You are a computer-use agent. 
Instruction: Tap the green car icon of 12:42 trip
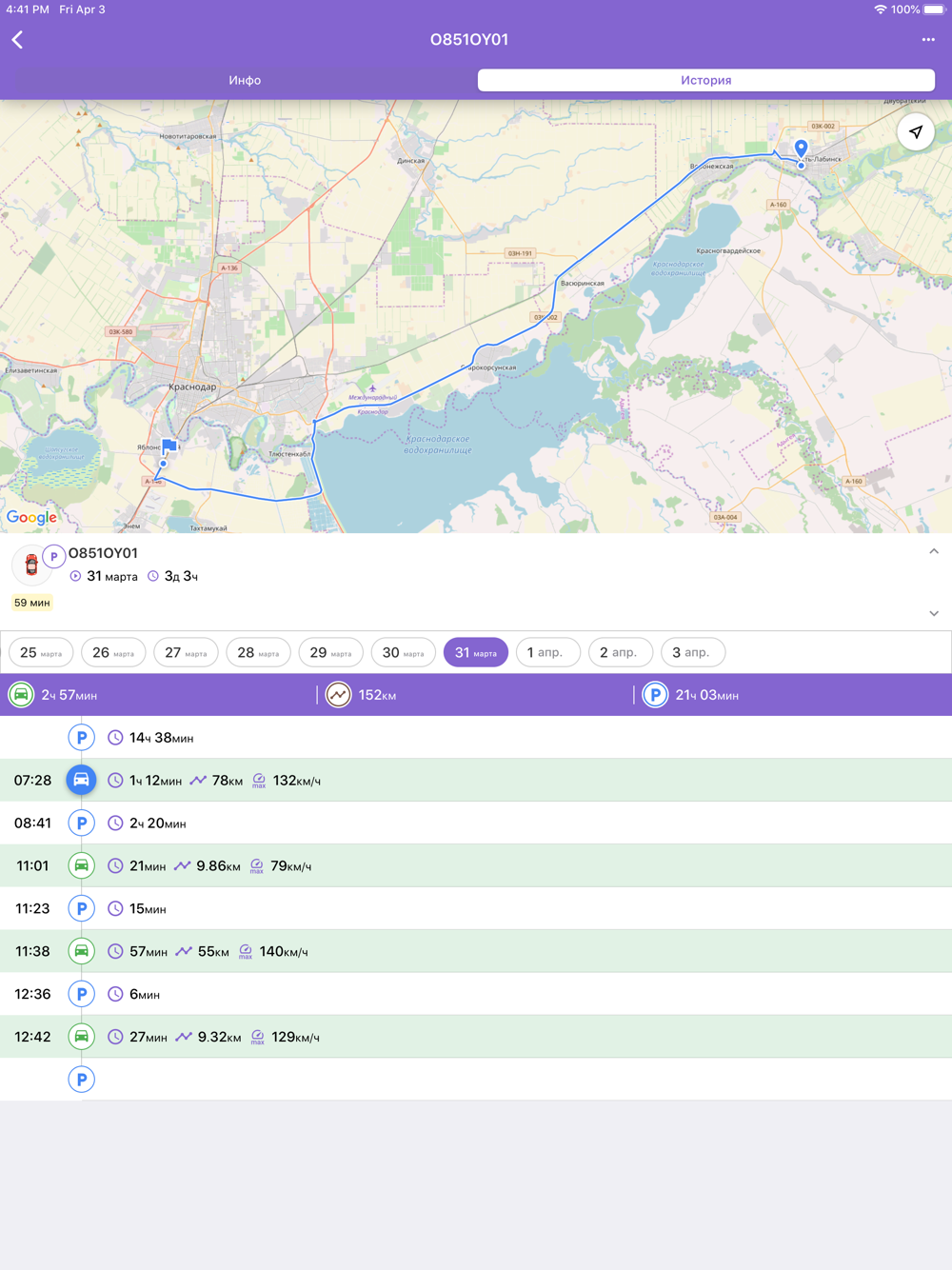click(x=81, y=1037)
